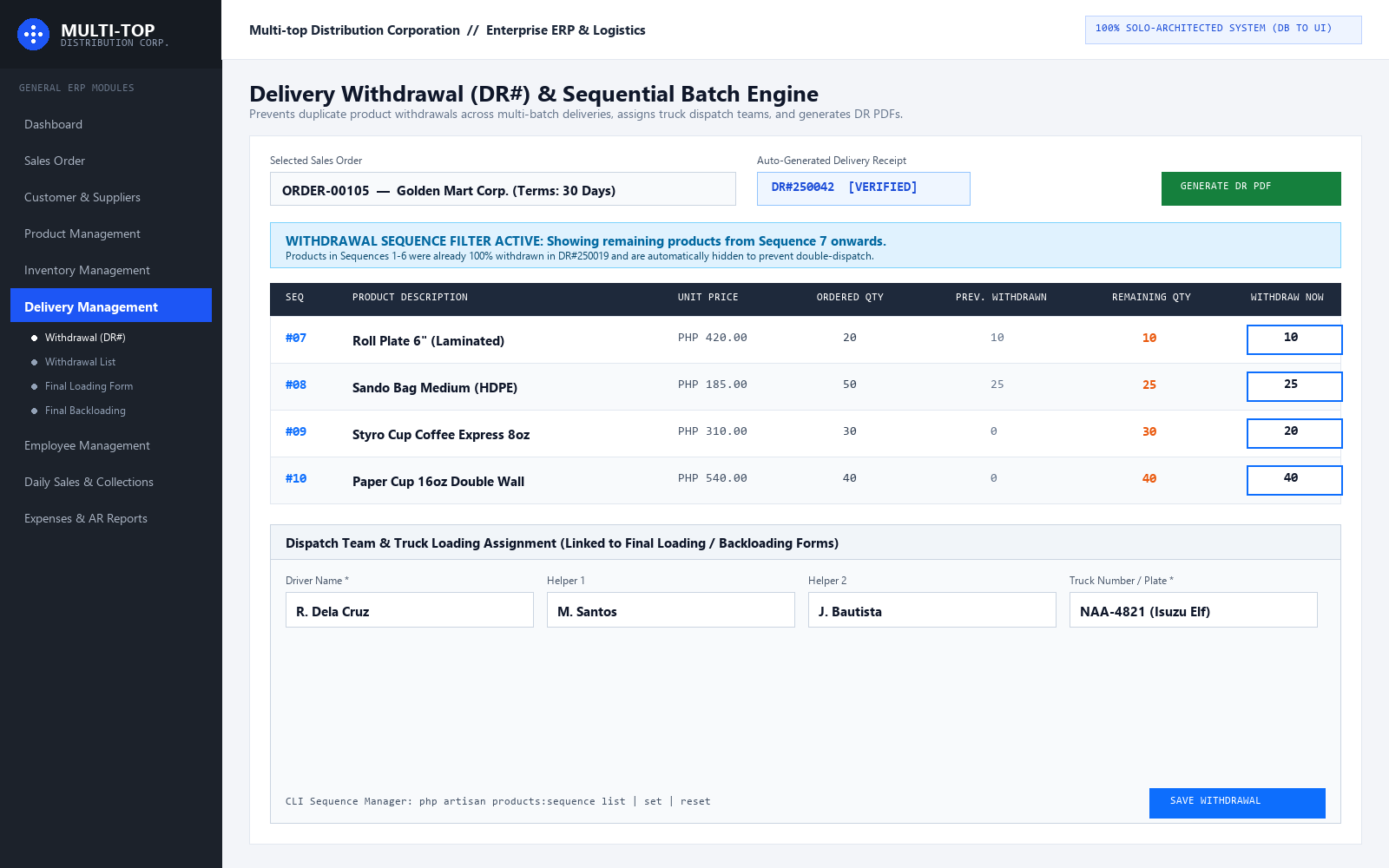Click the Withdrawal Sequence Filter Active banner heading
The image size is (1389, 868).
coord(586,241)
